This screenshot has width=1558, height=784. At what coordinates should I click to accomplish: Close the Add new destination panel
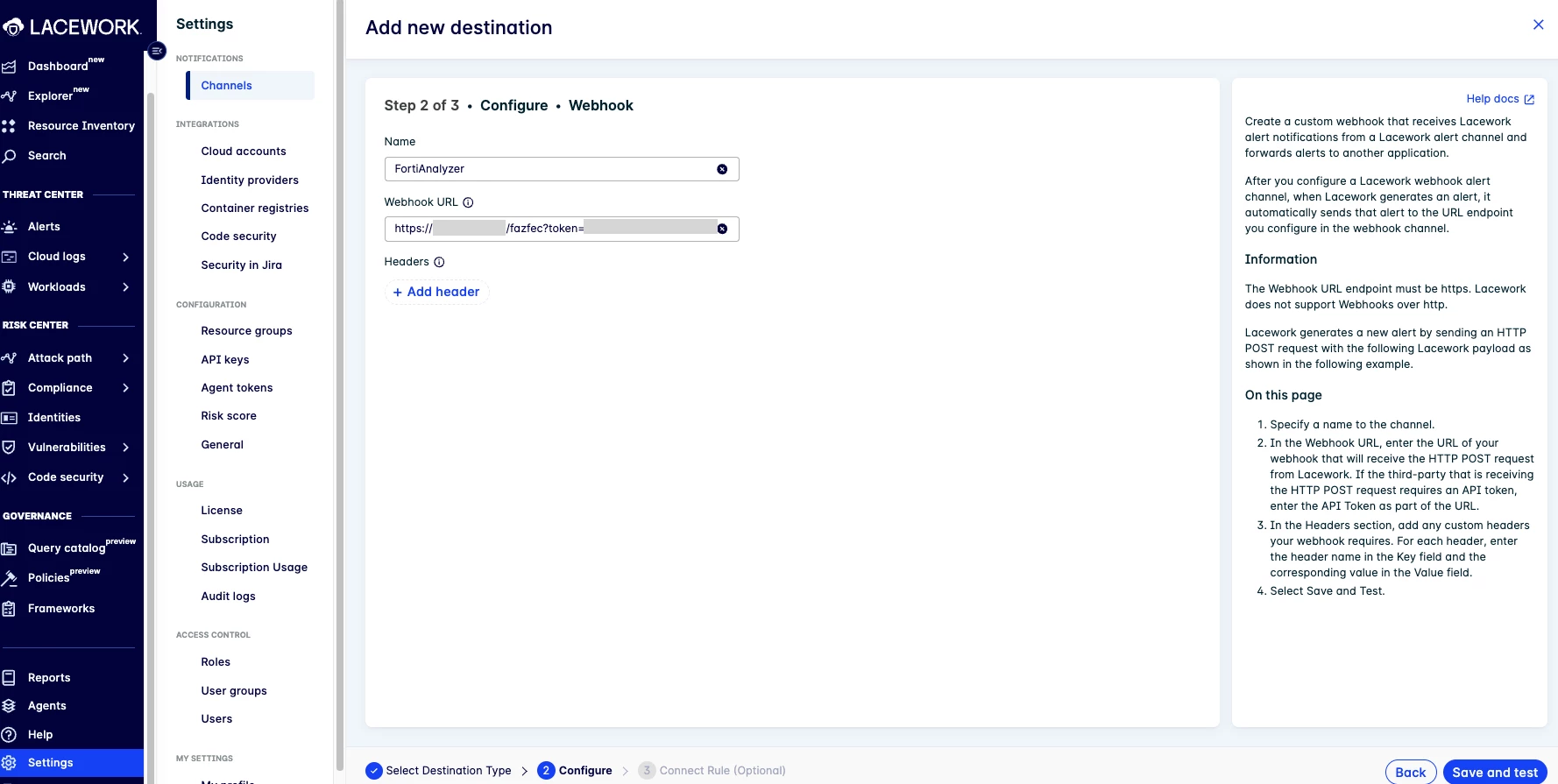(x=1538, y=25)
